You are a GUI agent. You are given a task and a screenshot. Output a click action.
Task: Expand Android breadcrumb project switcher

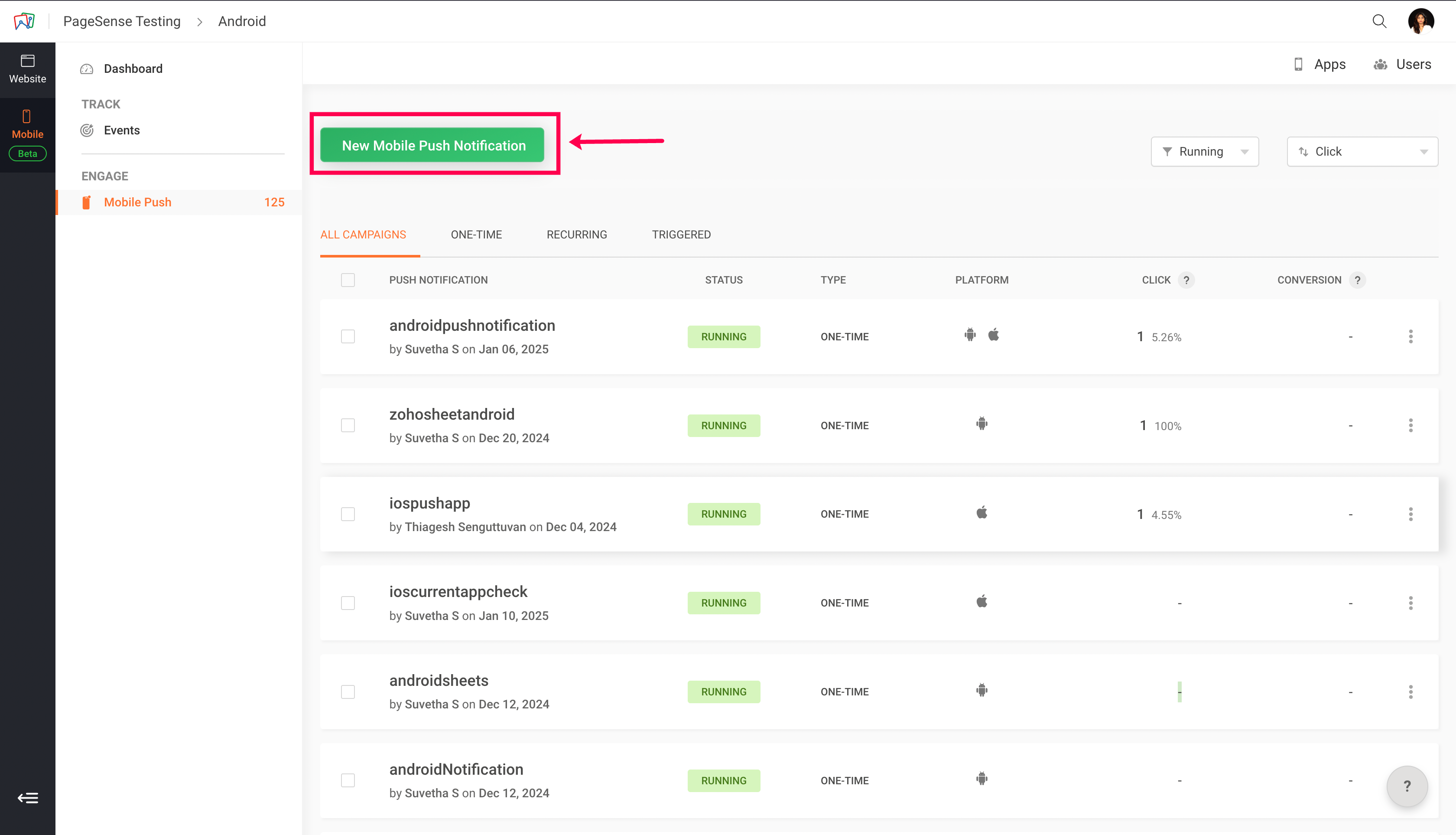(242, 21)
